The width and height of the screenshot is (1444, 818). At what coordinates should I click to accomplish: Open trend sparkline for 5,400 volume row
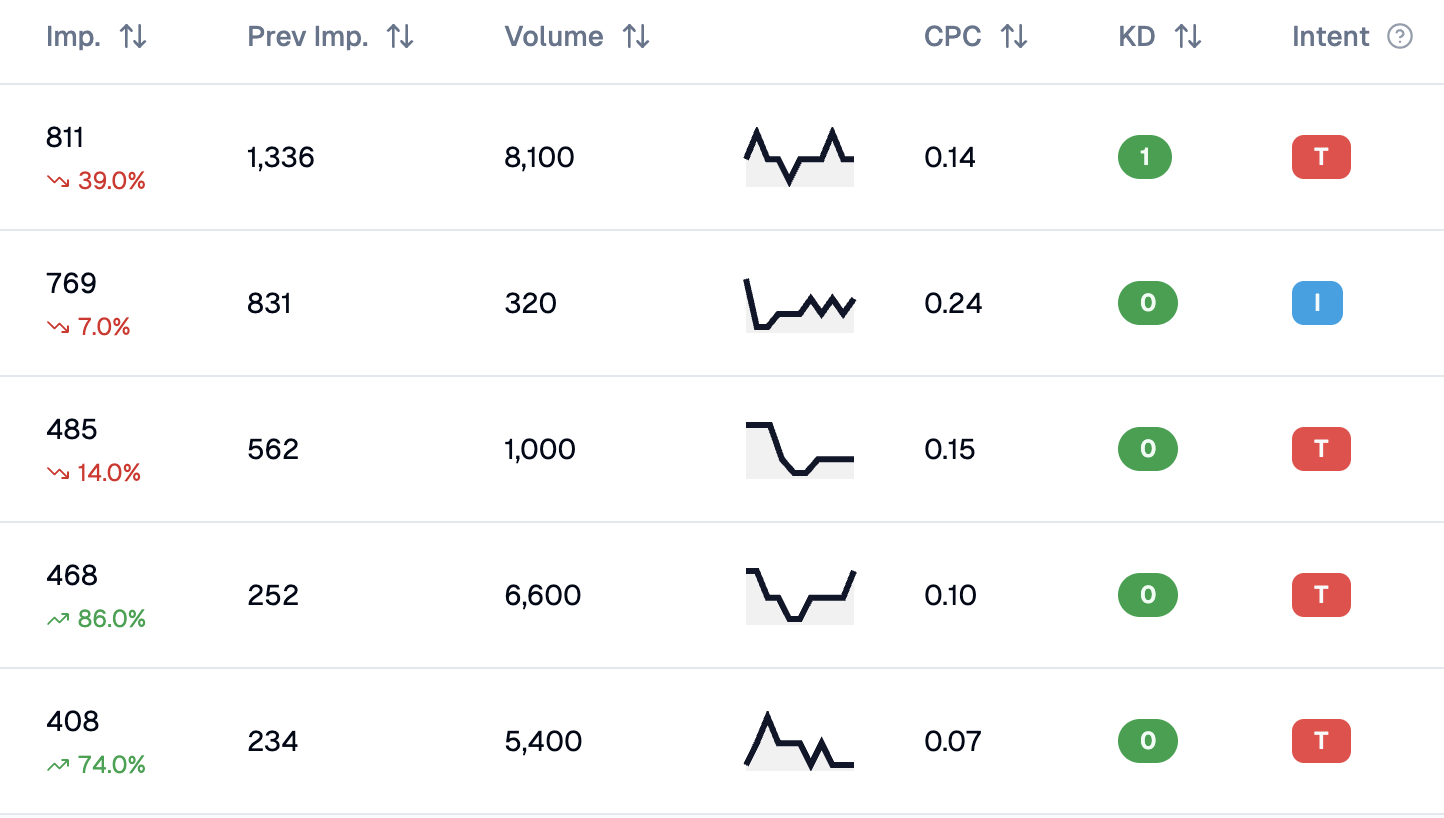799,742
